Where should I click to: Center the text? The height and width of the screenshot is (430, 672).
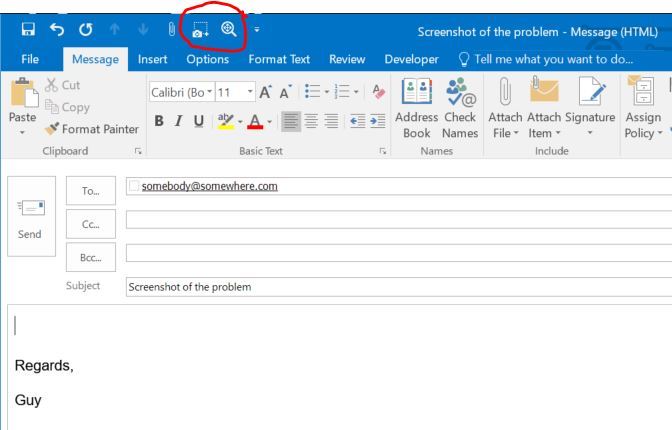[311, 121]
